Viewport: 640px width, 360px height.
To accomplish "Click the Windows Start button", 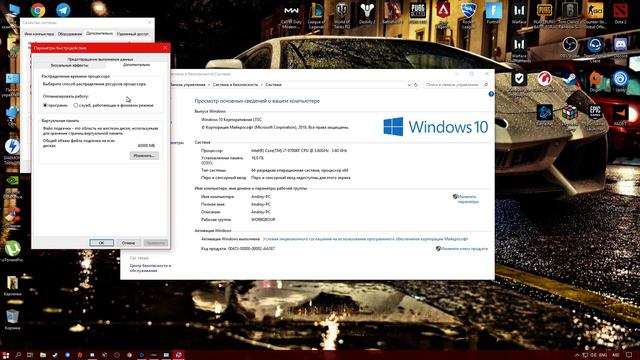I will (x=6, y=355).
